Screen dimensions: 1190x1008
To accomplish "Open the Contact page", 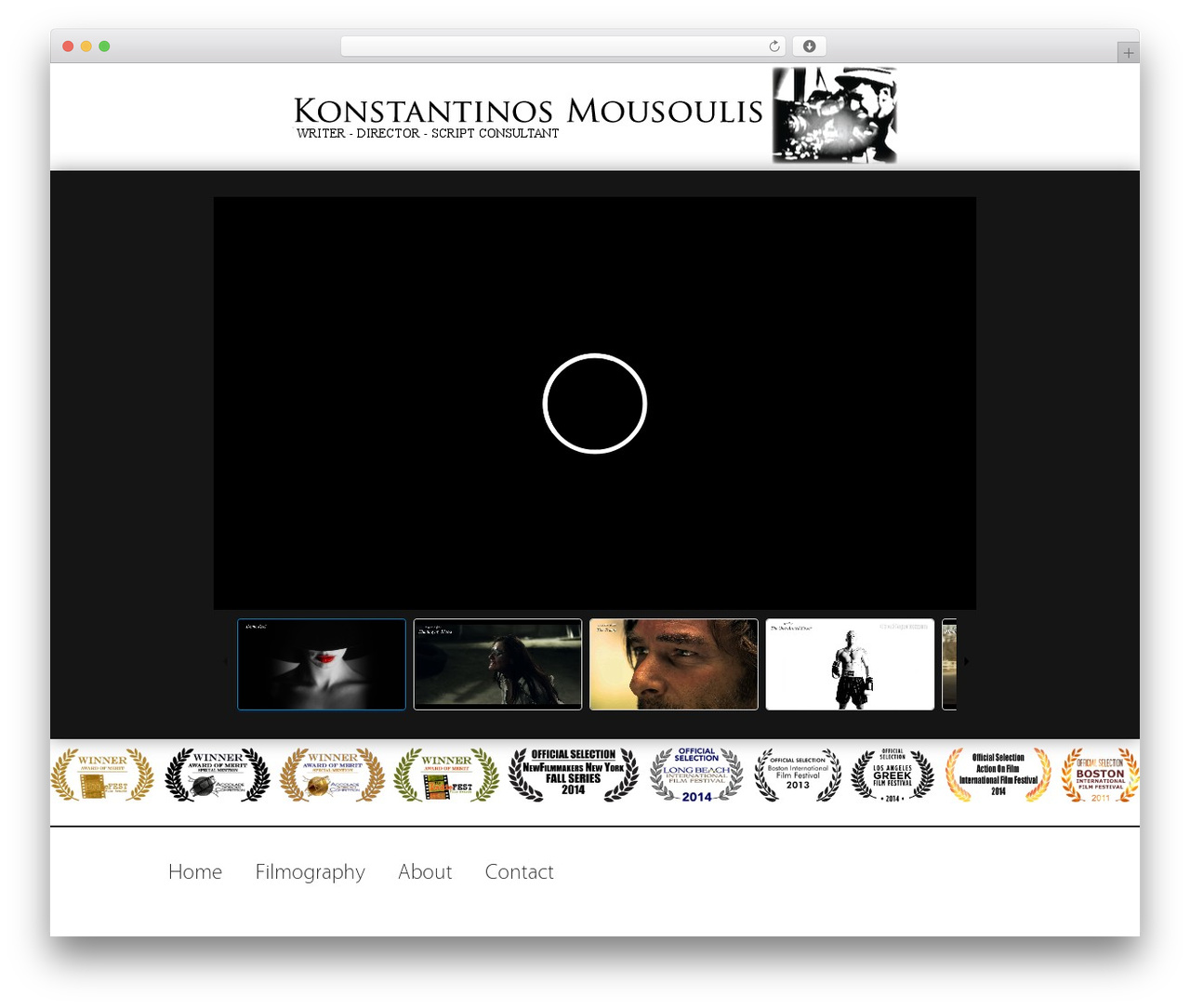I will point(519,872).
